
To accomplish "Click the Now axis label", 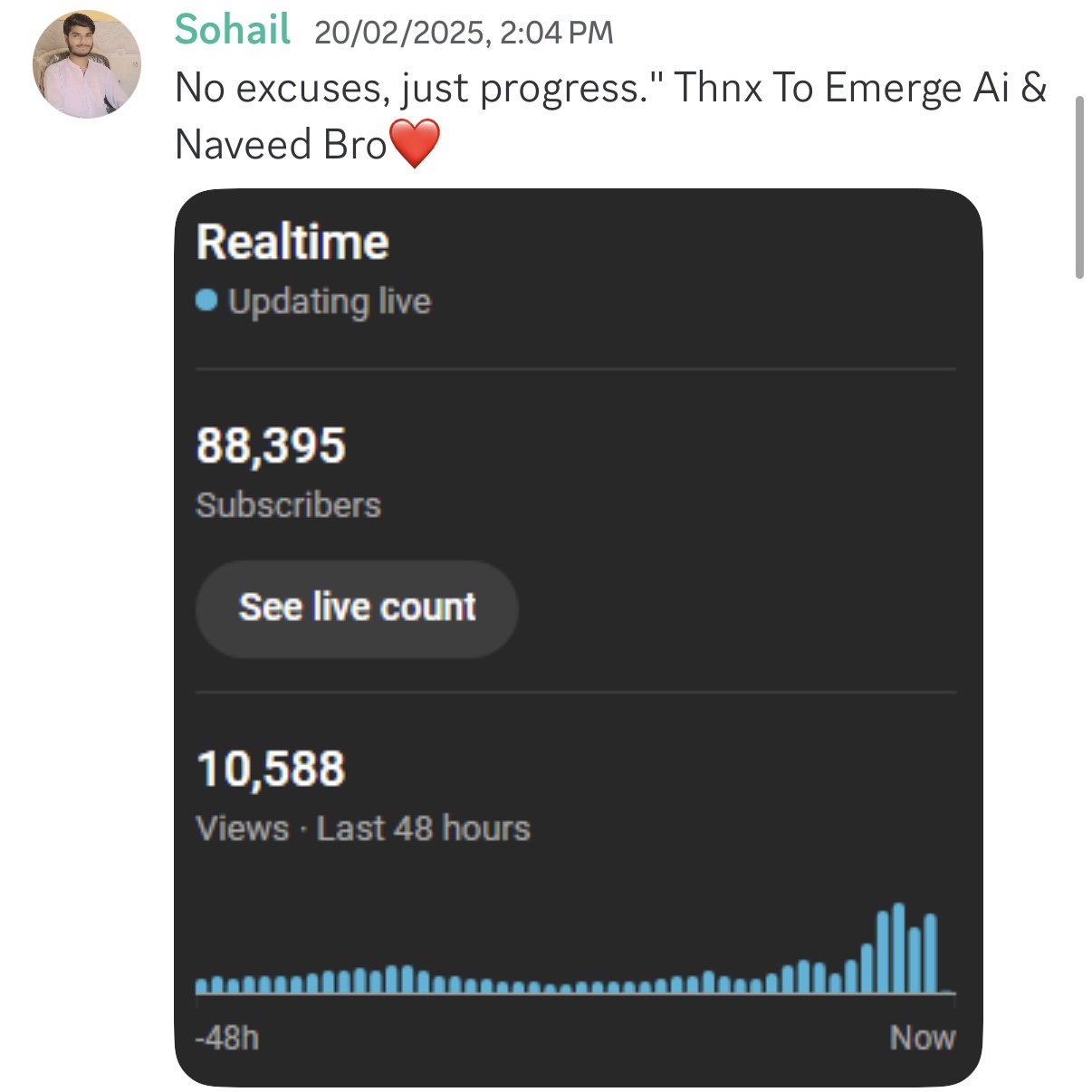I will pyautogui.click(x=923, y=1038).
